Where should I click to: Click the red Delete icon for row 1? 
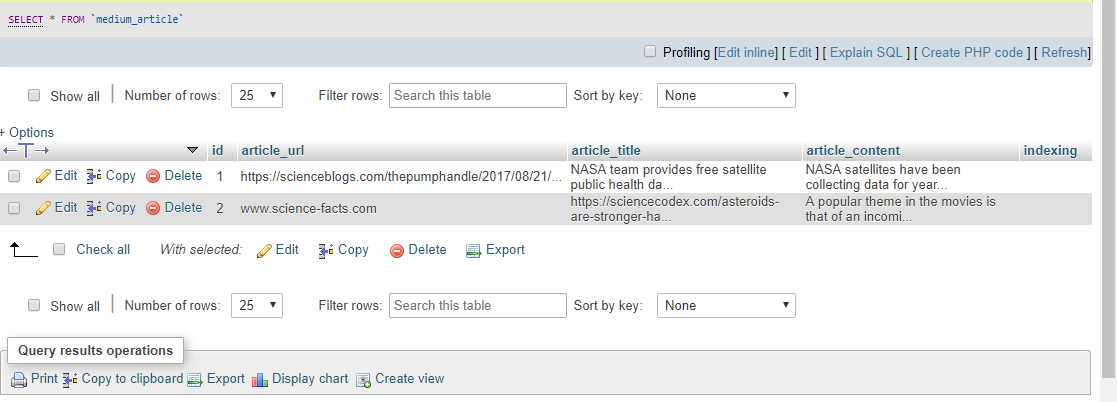pos(152,176)
